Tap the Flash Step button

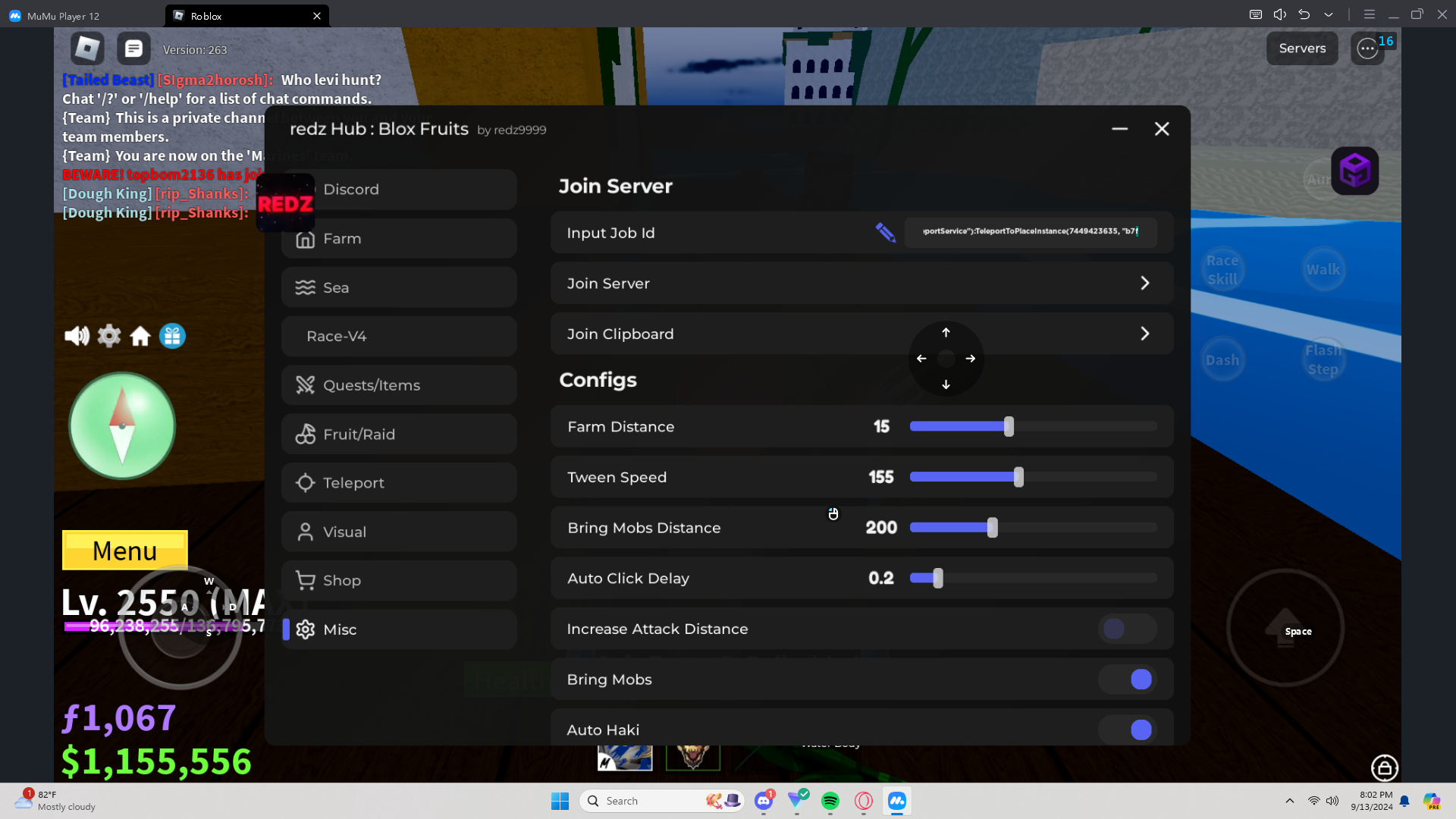[1323, 360]
